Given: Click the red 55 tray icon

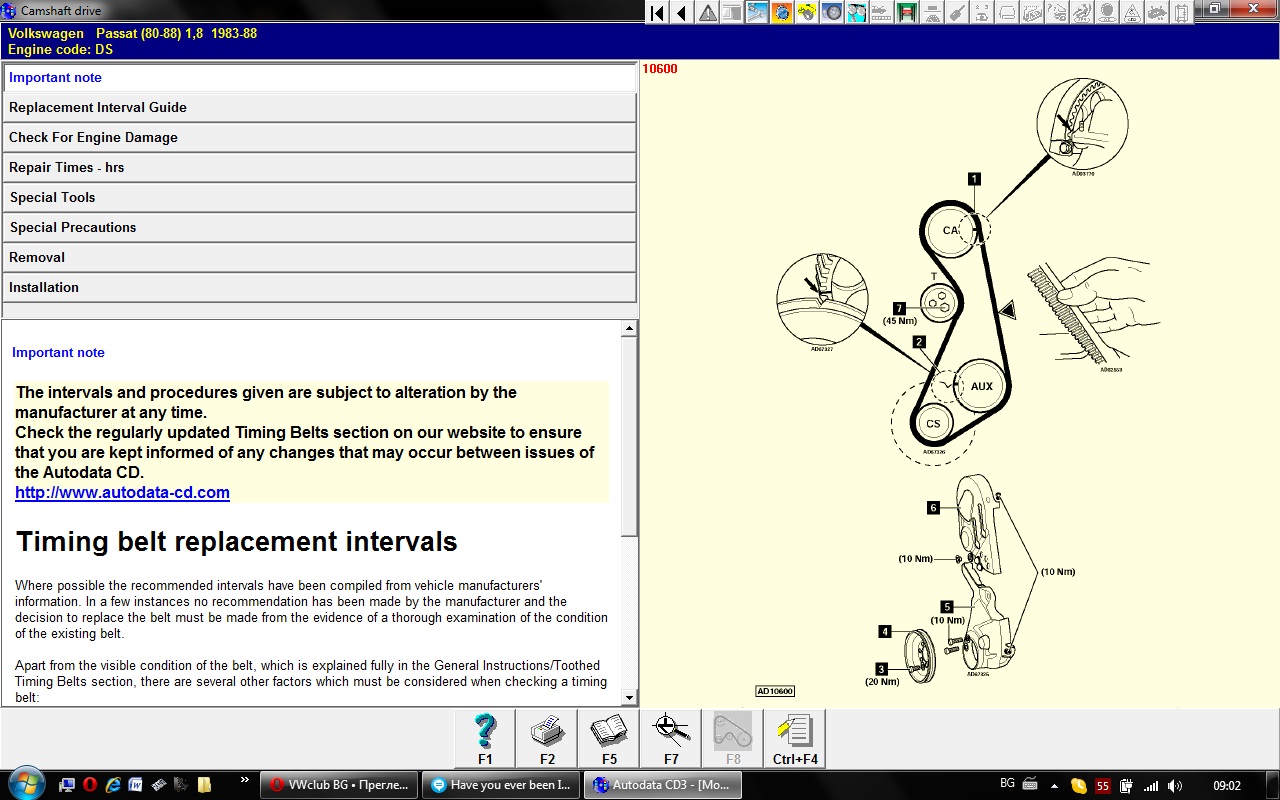Looking at the screenshot, I should (1103, 786).
